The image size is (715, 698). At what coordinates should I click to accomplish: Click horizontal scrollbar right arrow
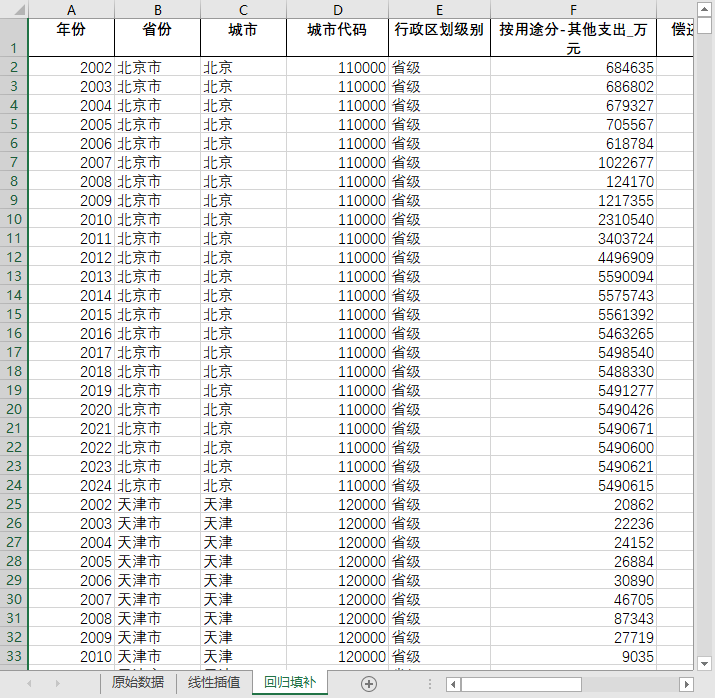click(686, 684)
